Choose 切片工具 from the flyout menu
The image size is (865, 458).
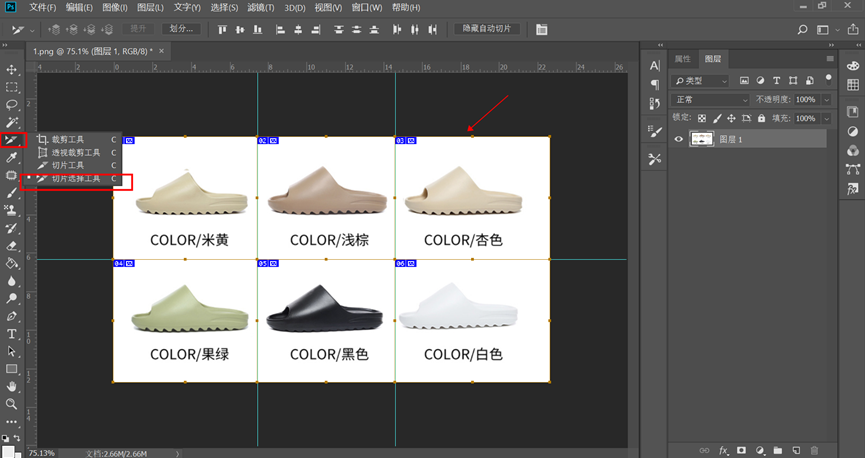[68, 165]
